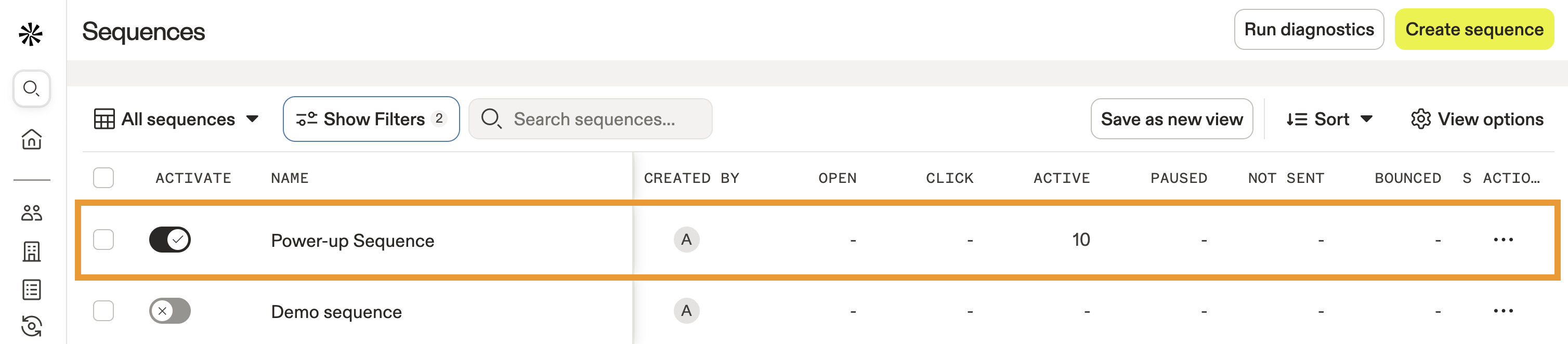The height and width of the screenshot is (344, 1568).
Task: Click the Search sequences input field
Action: tap(591, 118)
